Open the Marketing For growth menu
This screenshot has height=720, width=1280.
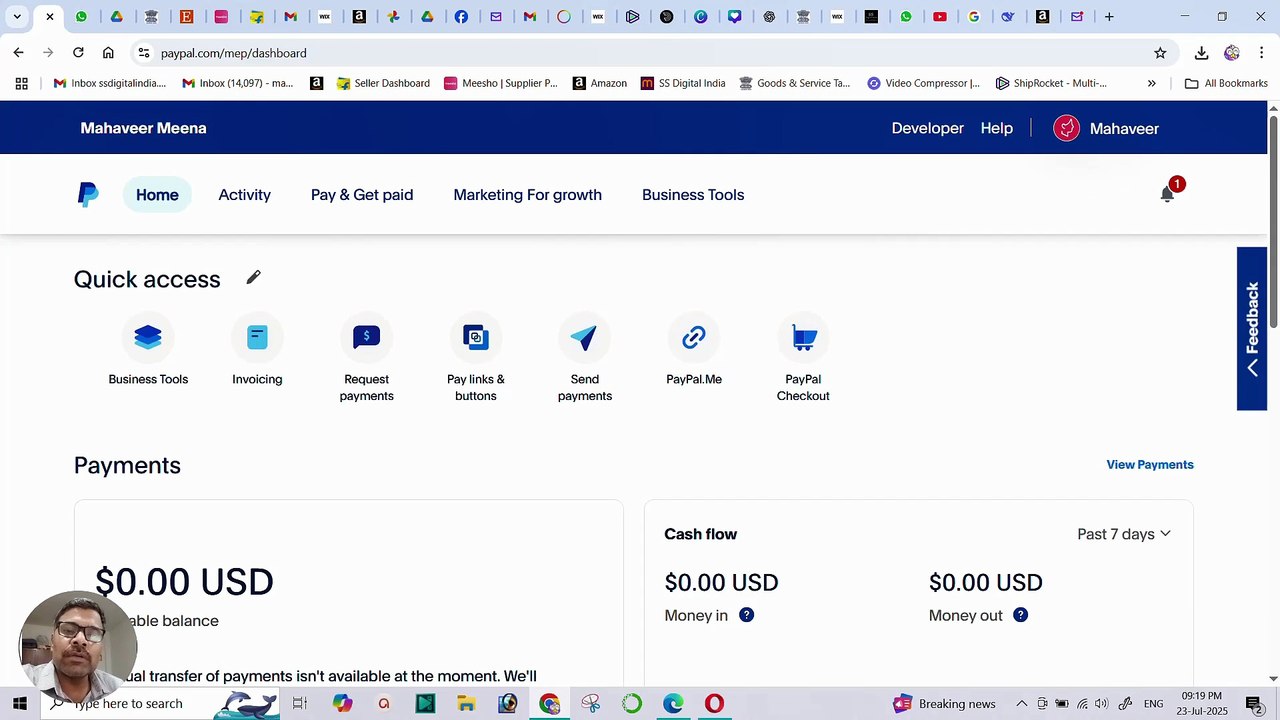click(528, 195)
